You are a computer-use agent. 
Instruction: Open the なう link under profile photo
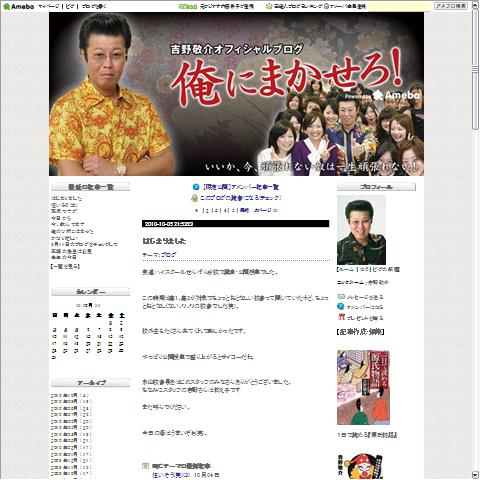click(364, 269)
